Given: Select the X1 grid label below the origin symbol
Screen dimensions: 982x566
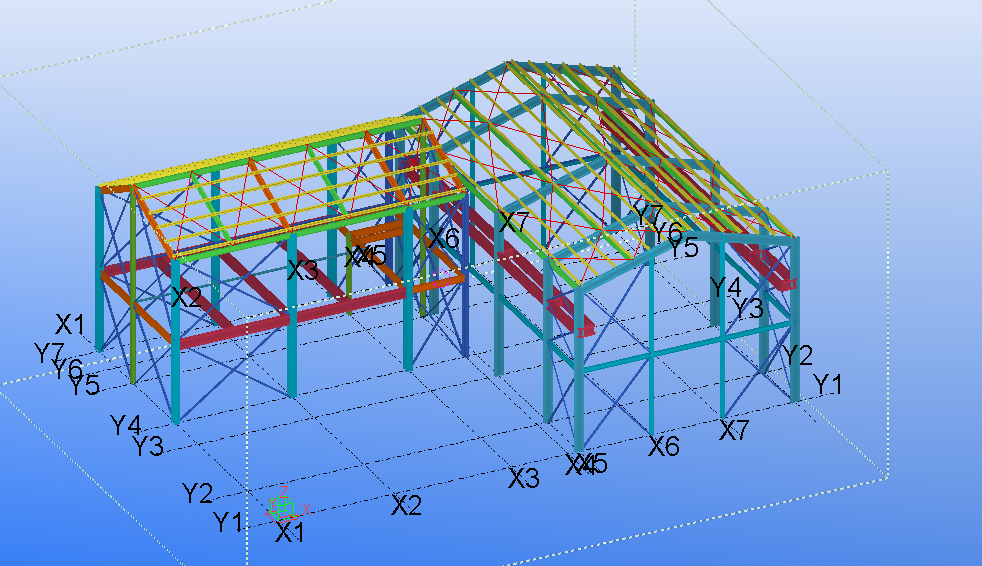Looking at the screenshot, I should (x=289, y=533).
